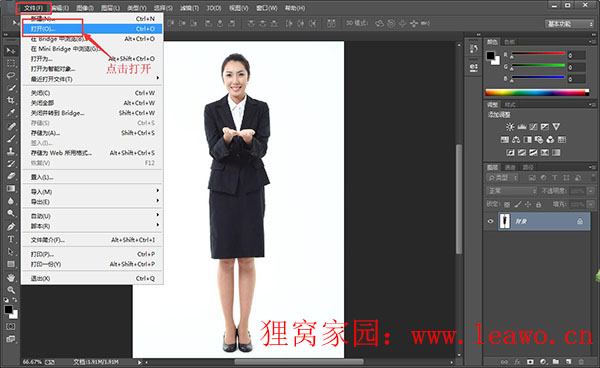This screenshot has height=368, width=600.
Task: Select the Crop tool
Action: [x=11, y=100]
